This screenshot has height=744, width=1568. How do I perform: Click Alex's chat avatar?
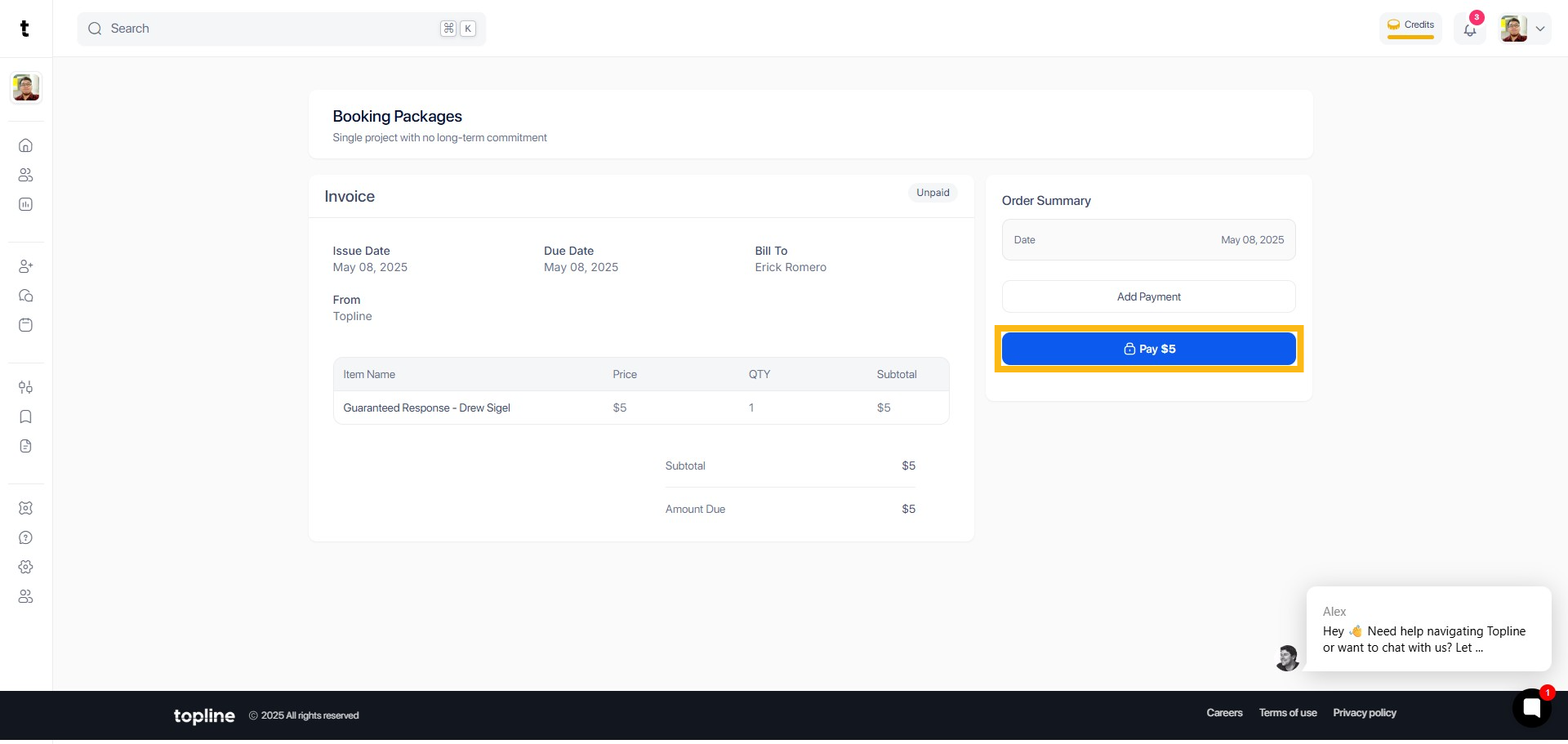point(1288,657)
